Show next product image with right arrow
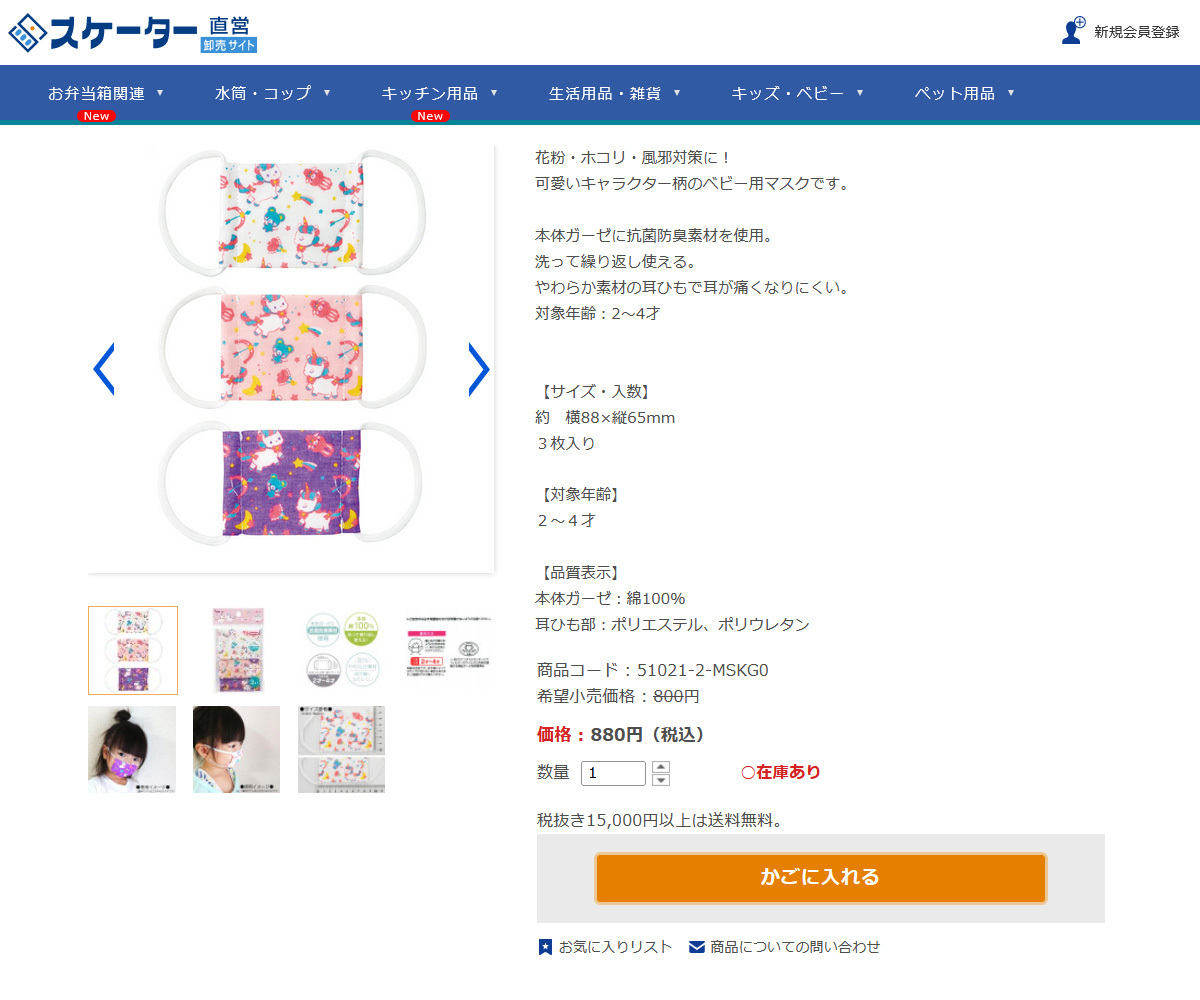Screen dimensions: 1200x1000 (x=479, y=369)
